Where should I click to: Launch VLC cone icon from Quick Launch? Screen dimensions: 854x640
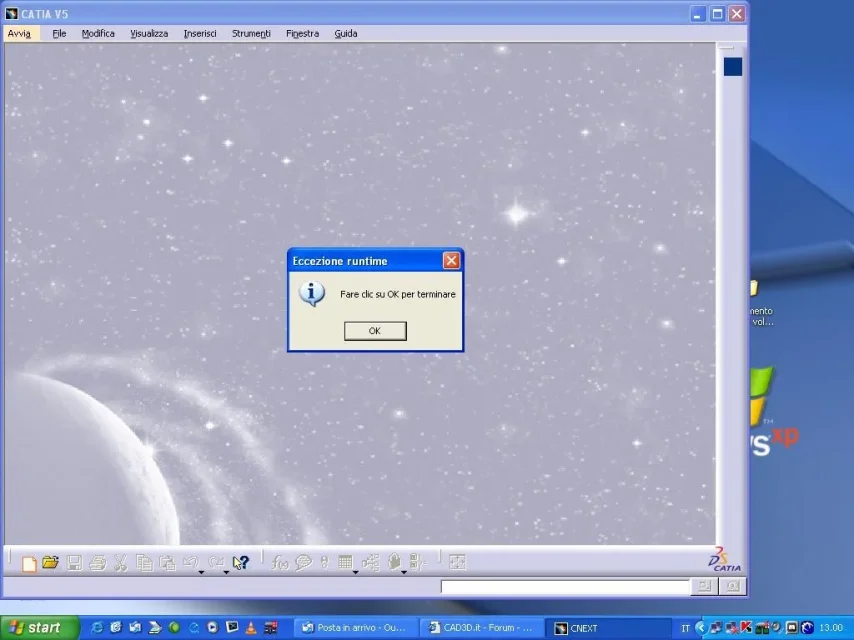click(x=251, y=627)
